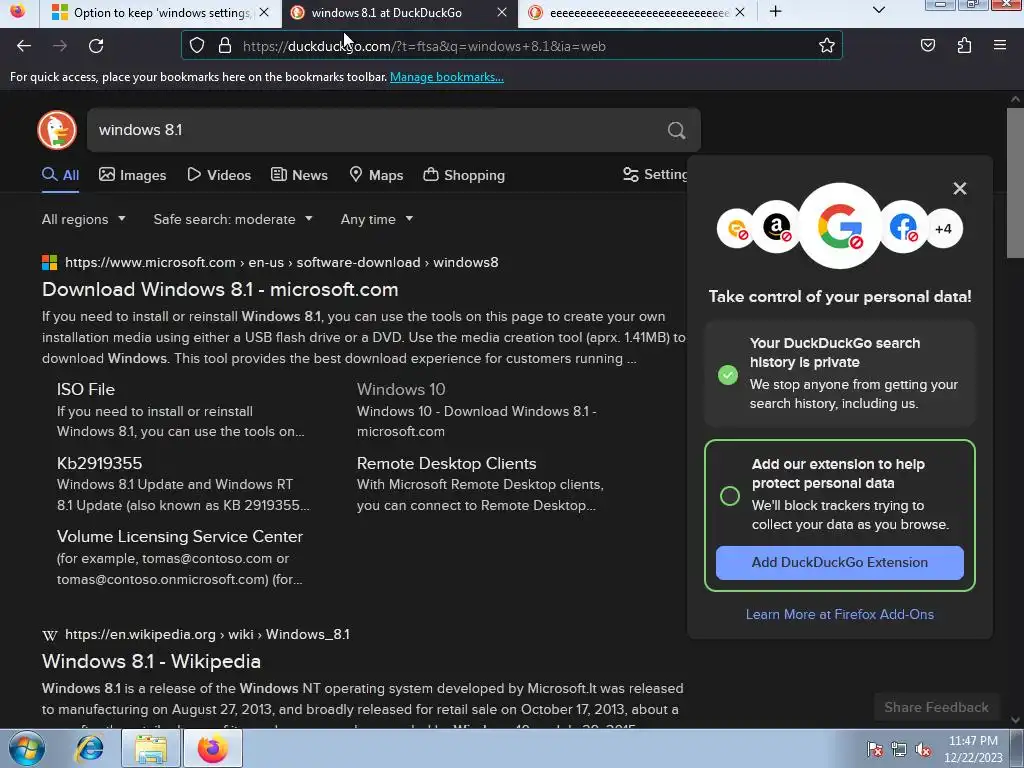This screenshot has height=768, width=1024.
Task: Launch Internet Explorer from the taskbar
Action: pos(89,748)
